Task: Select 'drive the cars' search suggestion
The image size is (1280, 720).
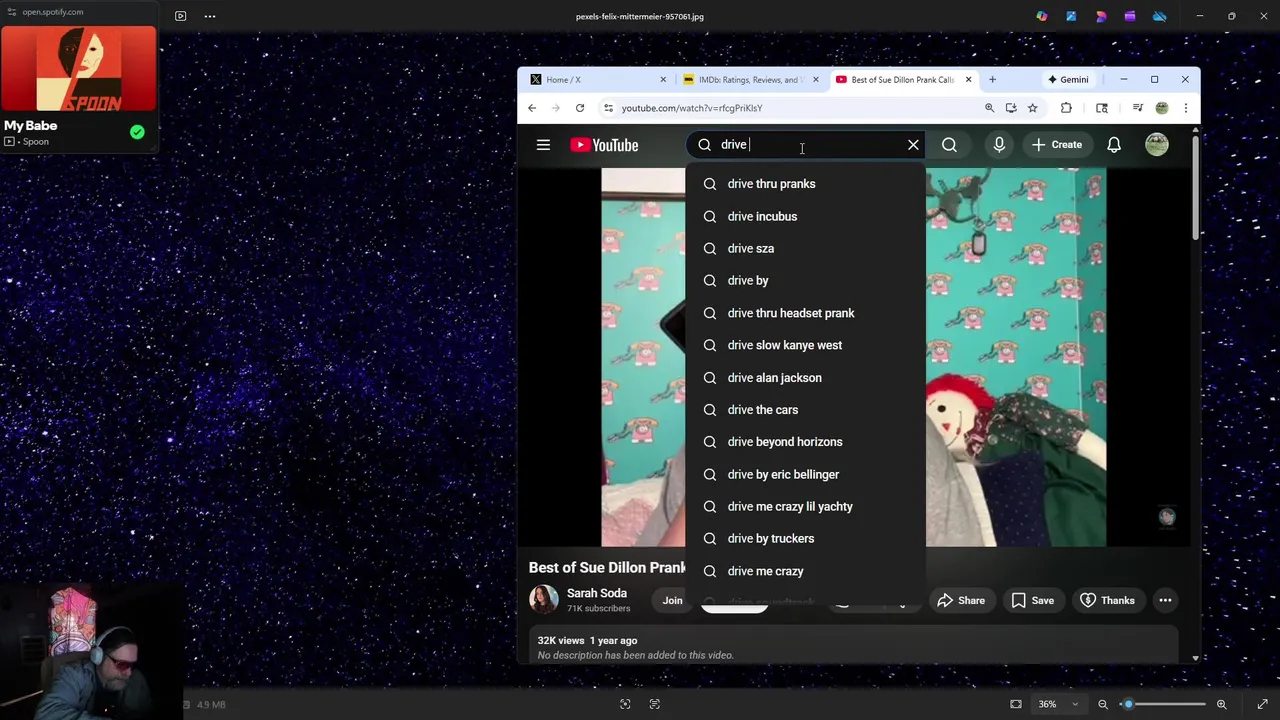Action: [806, 410]
